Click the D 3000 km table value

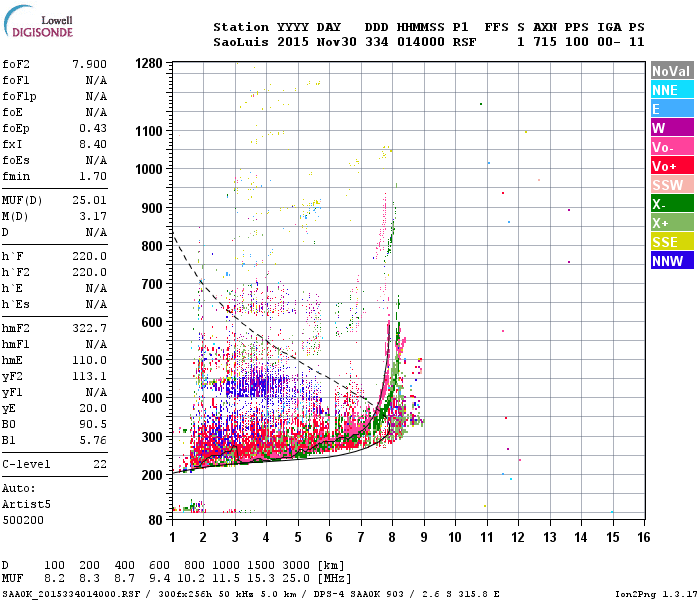pyautogui.click(x=296, y=565)
